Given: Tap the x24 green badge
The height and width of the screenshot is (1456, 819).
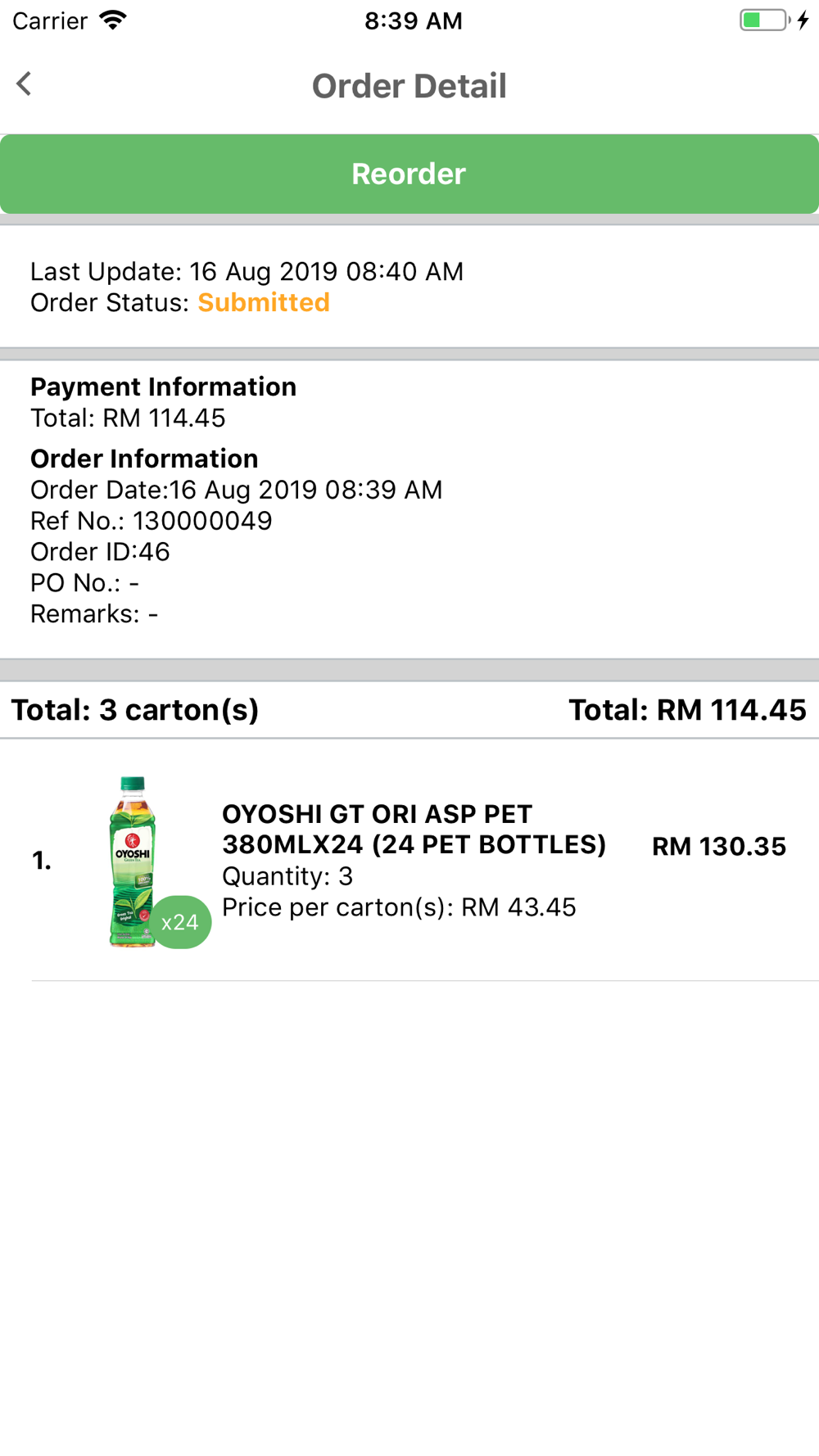Looking at the screenshot, I should 180,922.
